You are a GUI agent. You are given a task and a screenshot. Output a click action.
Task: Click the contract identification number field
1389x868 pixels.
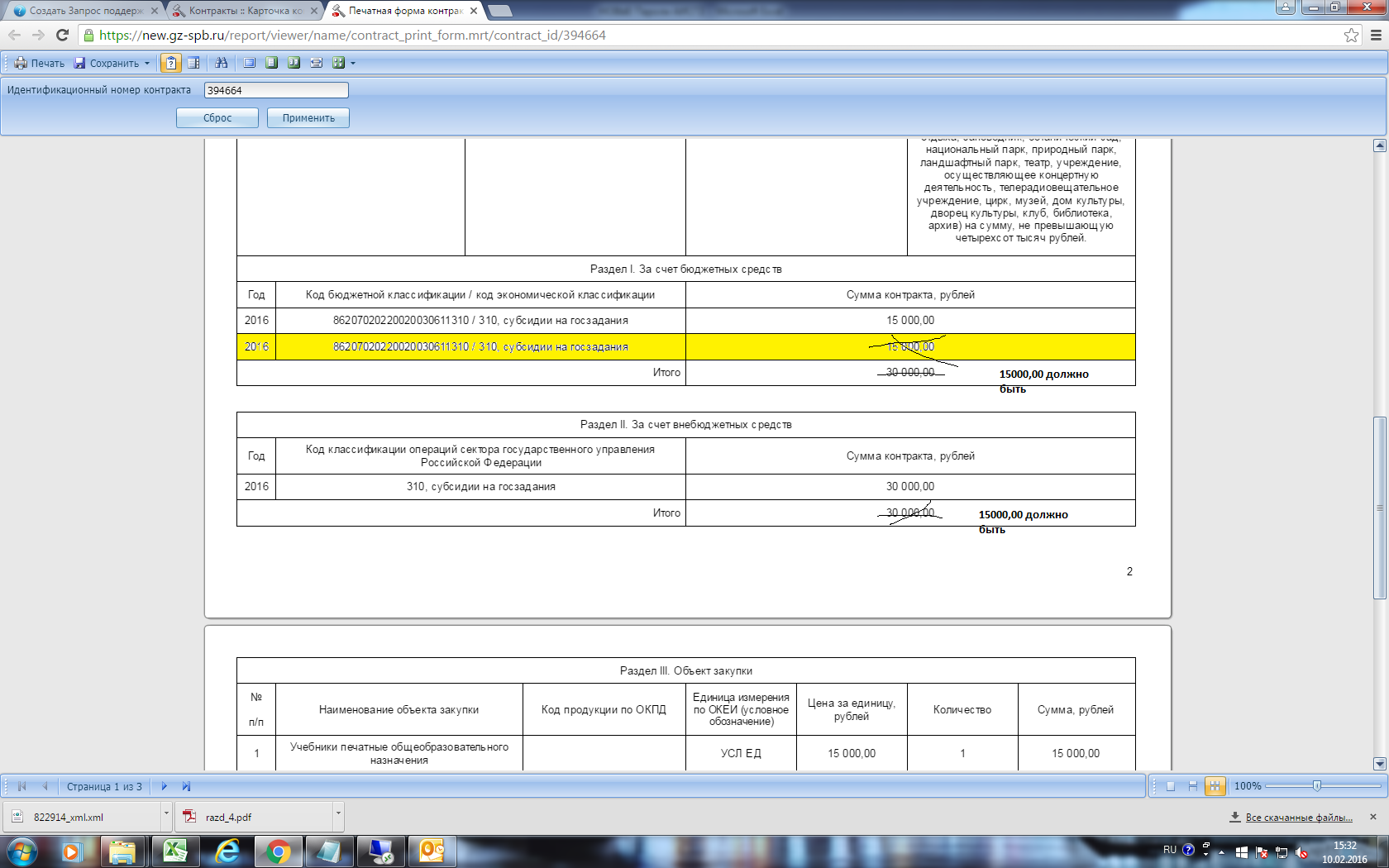coord(275,90)
